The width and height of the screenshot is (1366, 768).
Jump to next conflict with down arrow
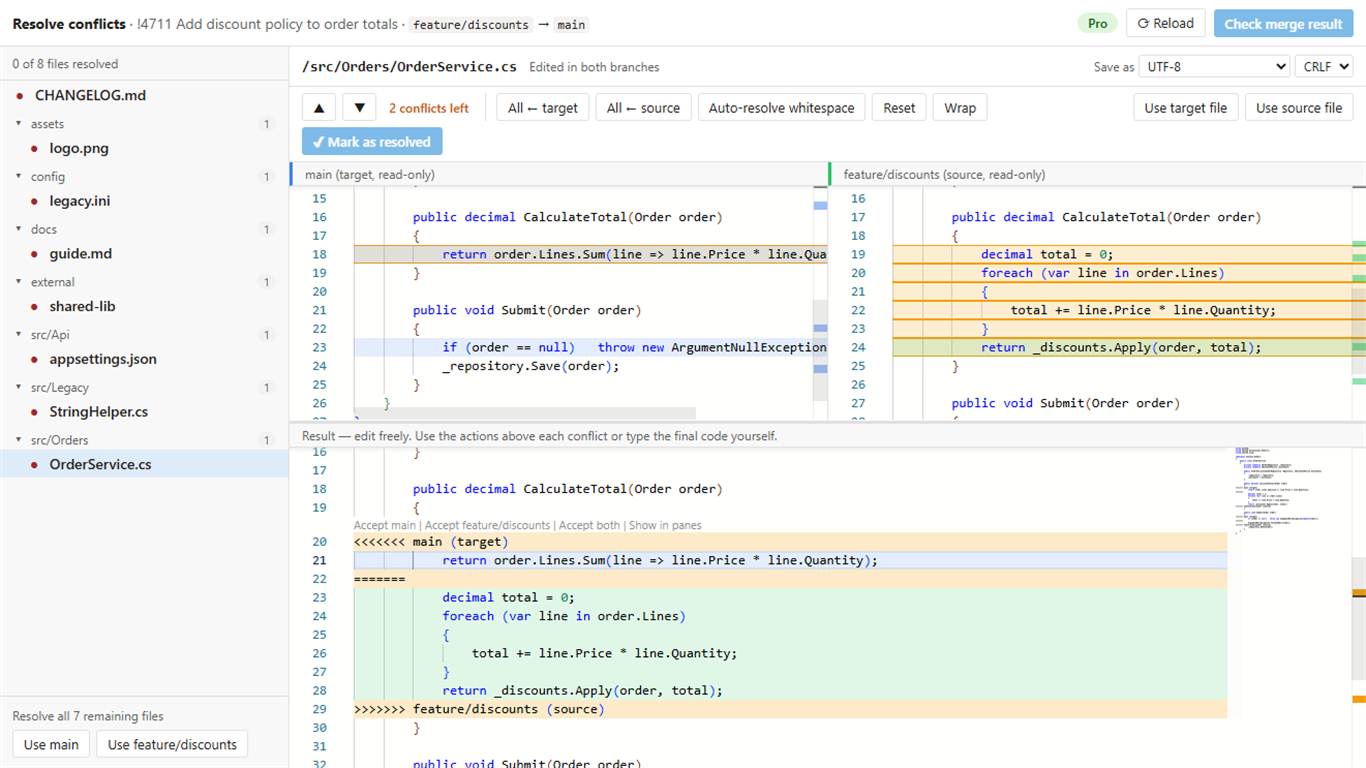[x=359, y=108]
